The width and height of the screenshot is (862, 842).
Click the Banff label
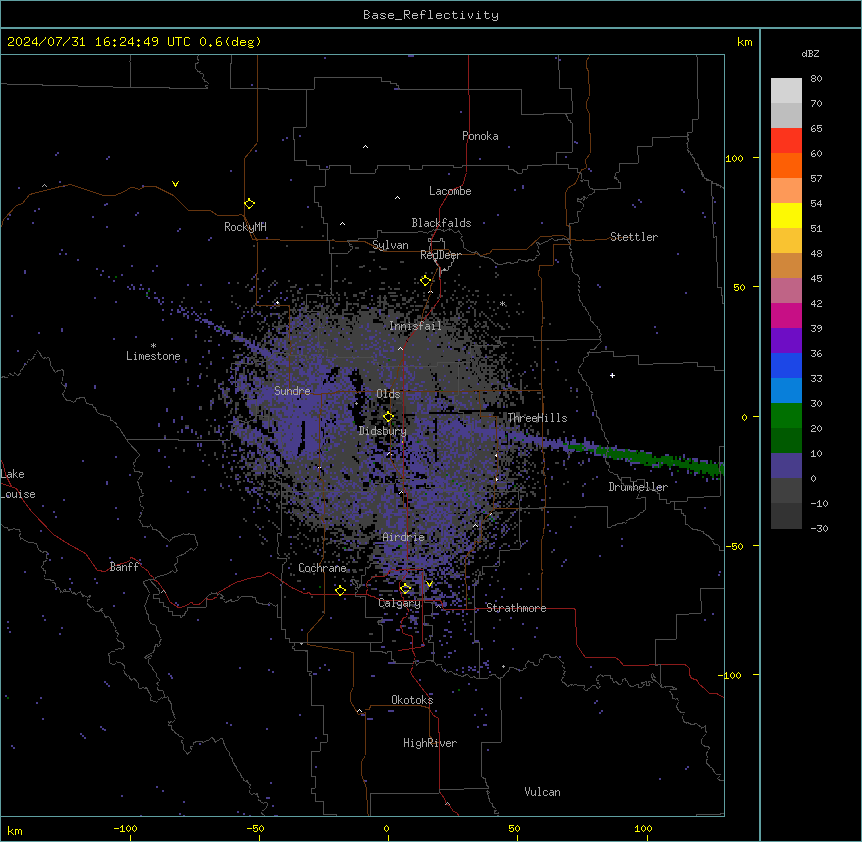click(x=124, y=567)
